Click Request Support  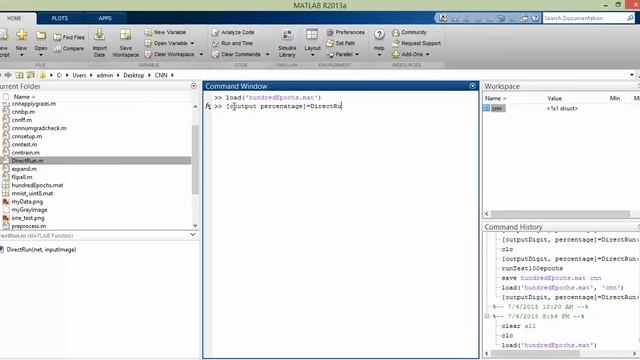click(416, 43)
